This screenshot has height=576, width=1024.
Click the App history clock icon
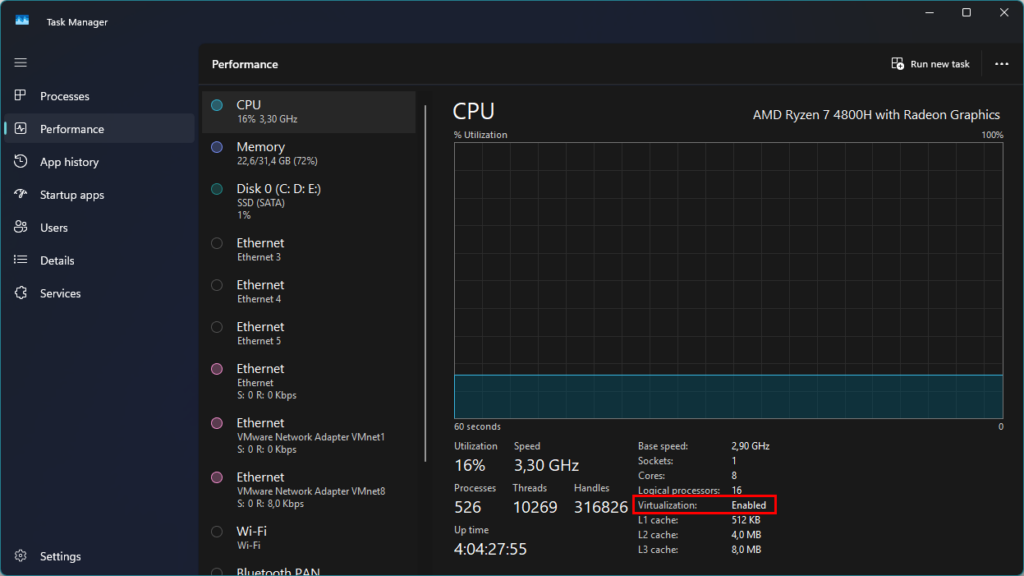click(x=21, y=161)
